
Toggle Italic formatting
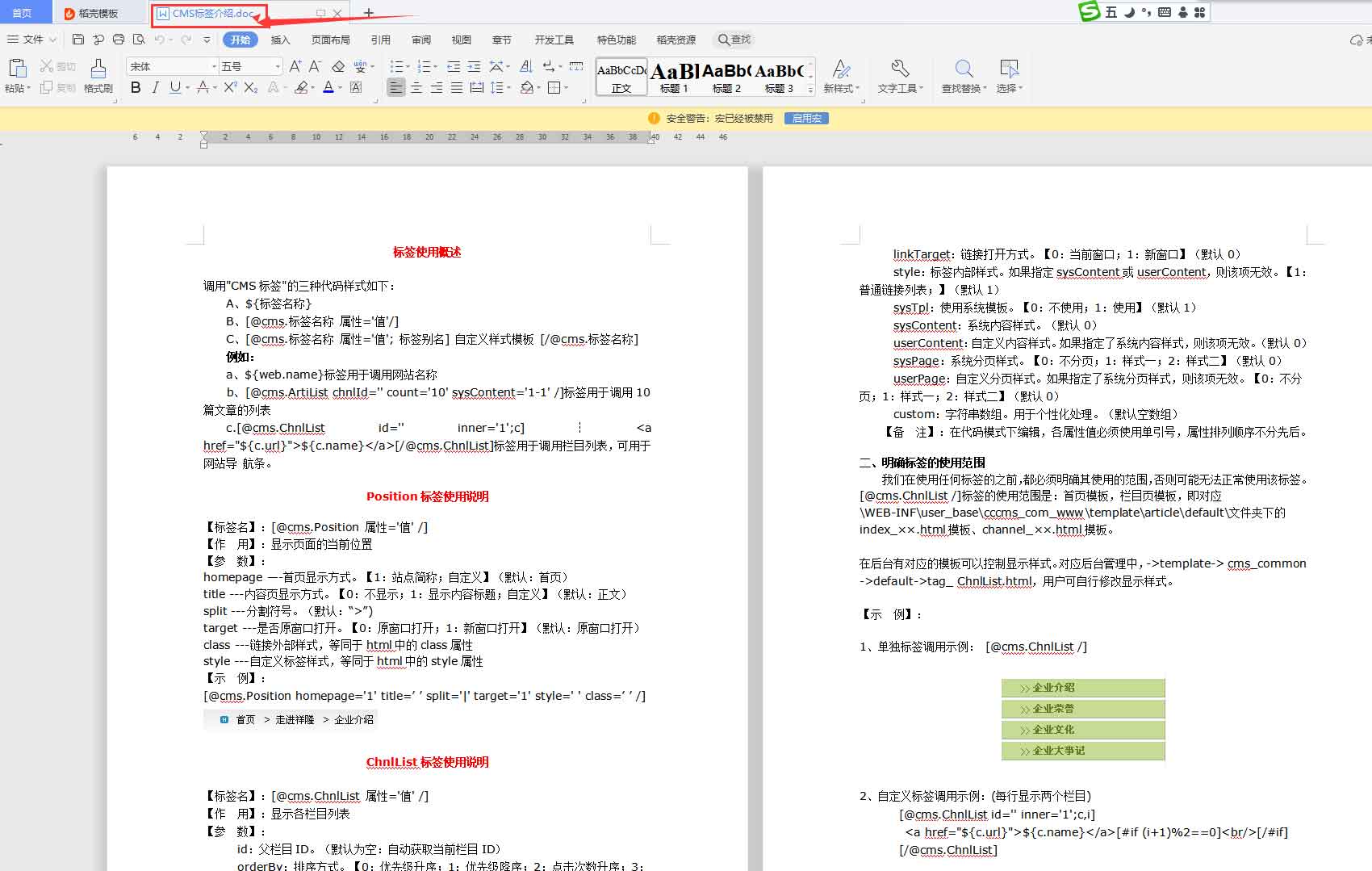(155, 87)
